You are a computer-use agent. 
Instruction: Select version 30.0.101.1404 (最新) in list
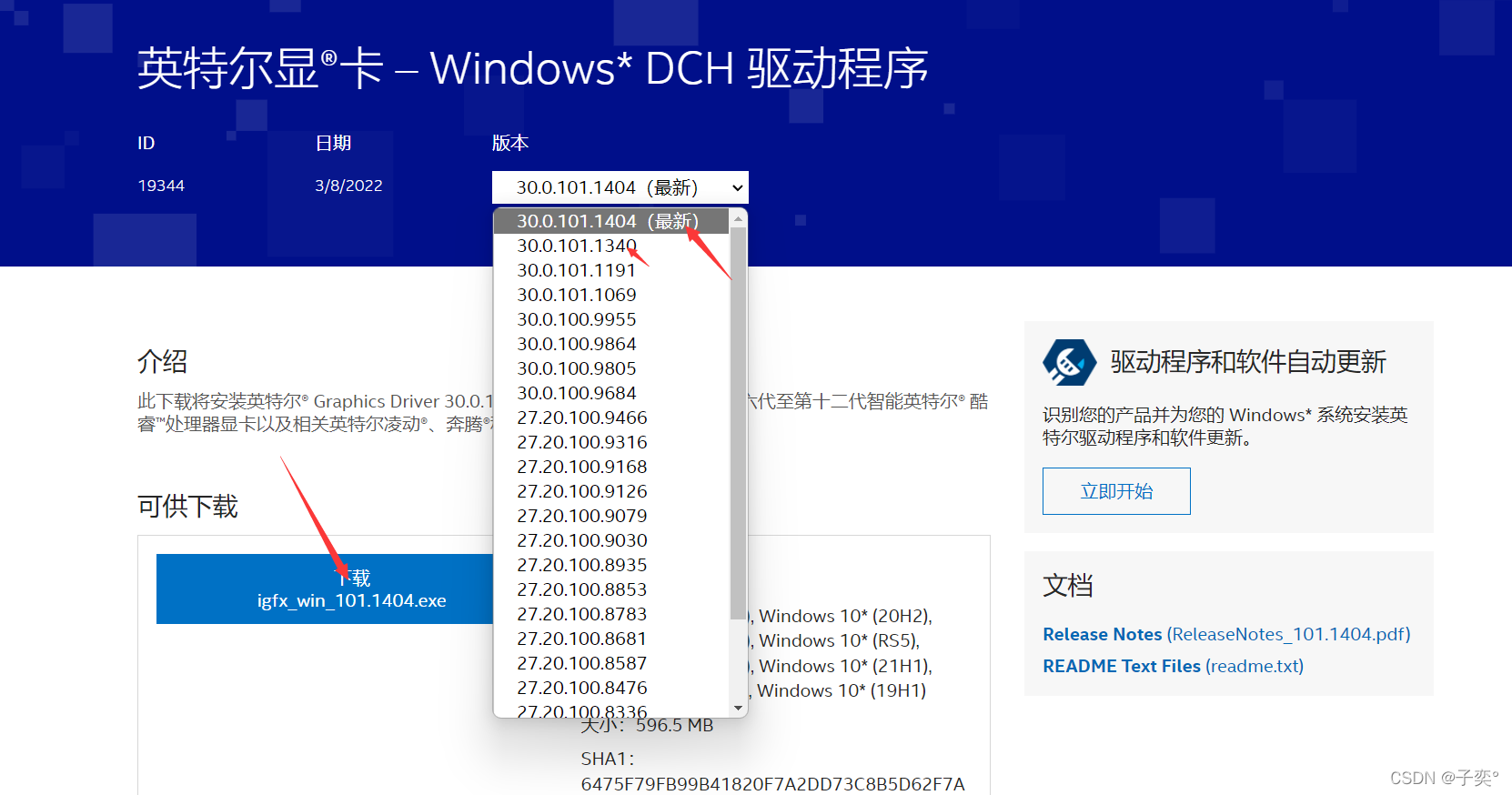point(611,221)
